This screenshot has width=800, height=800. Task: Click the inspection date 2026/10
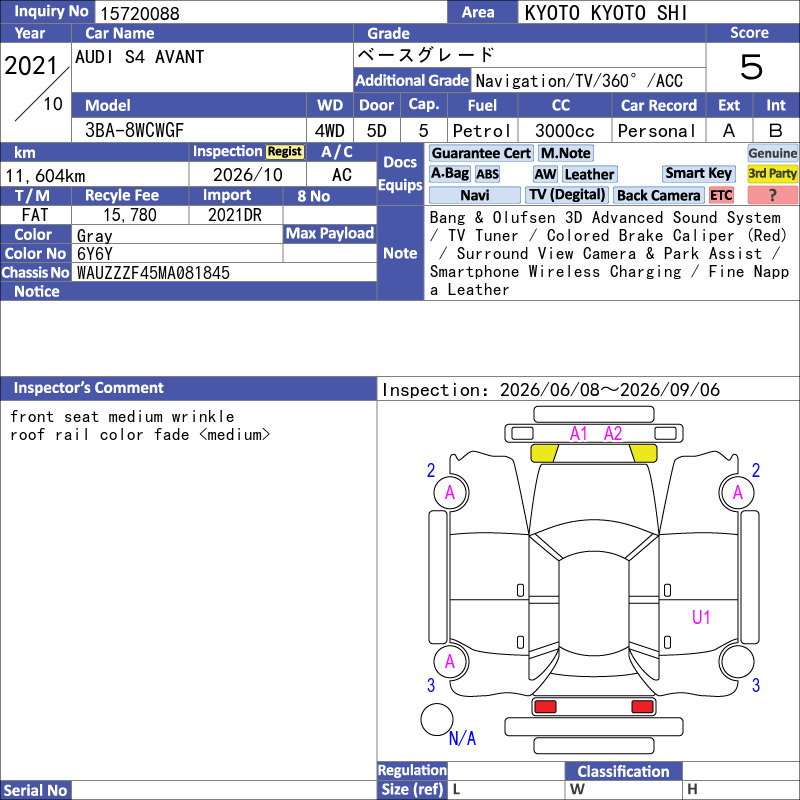[x=247, y=175]
